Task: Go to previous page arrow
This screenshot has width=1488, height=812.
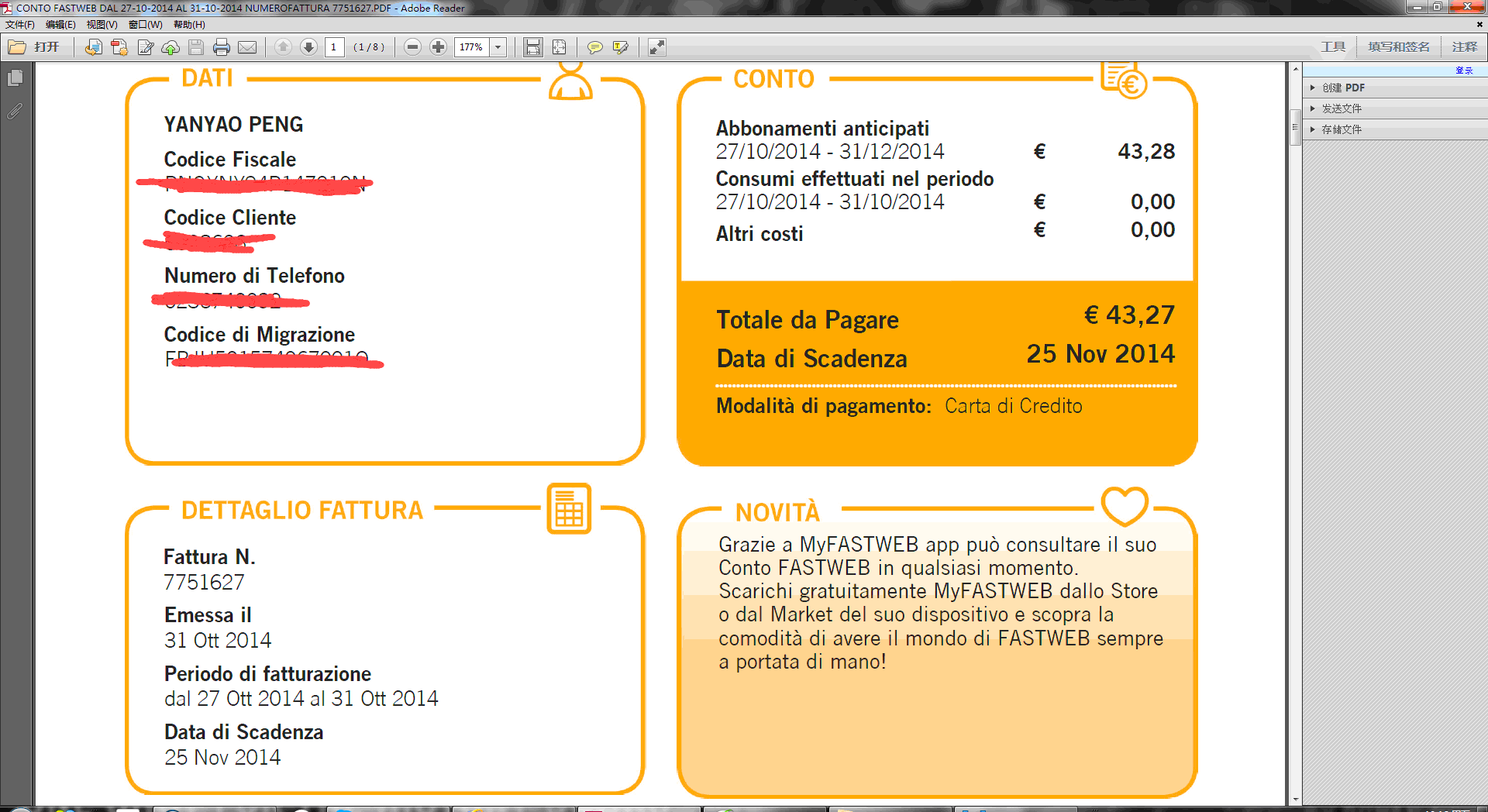Action: tap(283, 47)
